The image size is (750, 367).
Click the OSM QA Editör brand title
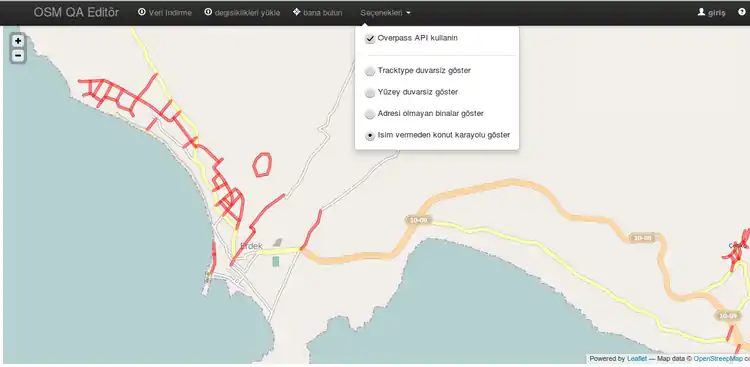pos(76,12)
